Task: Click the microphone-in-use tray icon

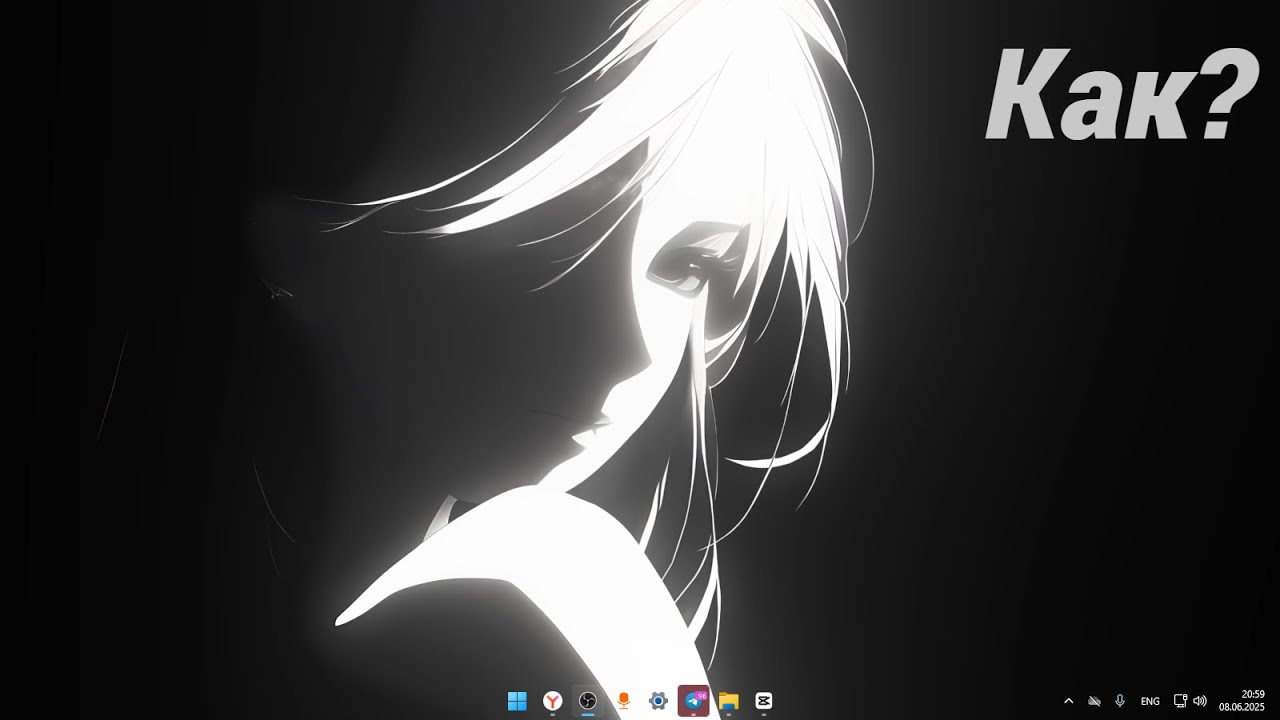Action: coord(1120,701)
